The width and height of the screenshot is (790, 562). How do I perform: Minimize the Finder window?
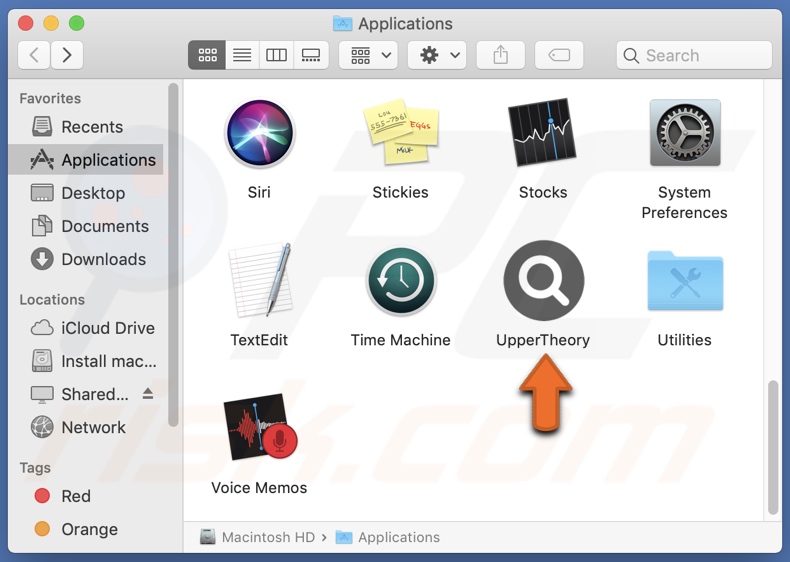pos(51,23)
